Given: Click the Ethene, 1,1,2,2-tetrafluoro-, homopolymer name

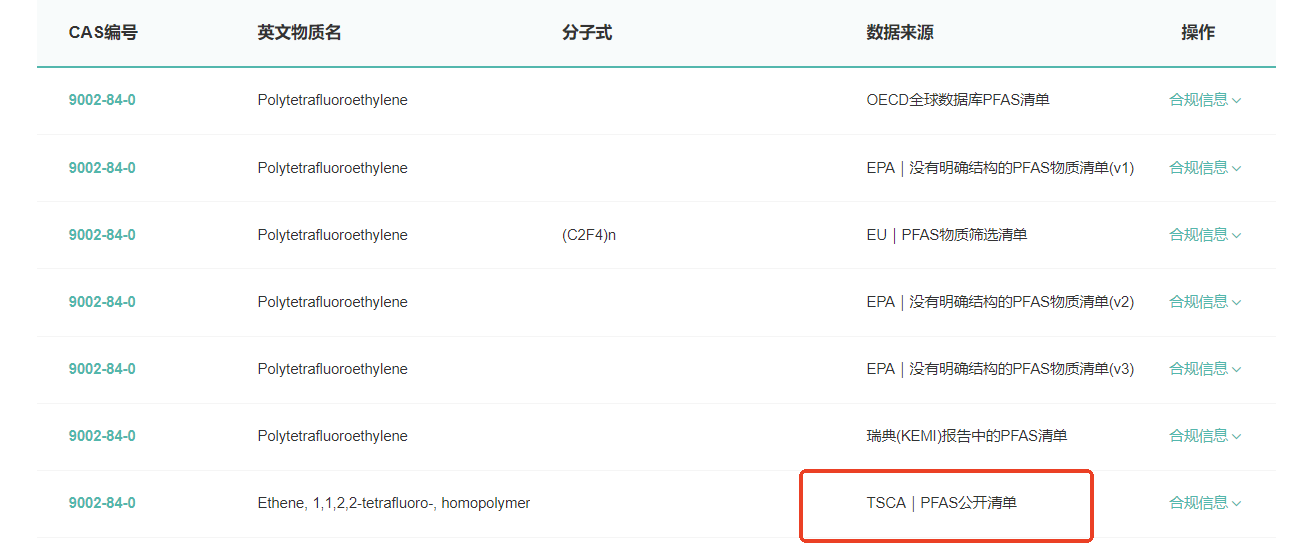Looking at the screenshot, I should [393, 503].
